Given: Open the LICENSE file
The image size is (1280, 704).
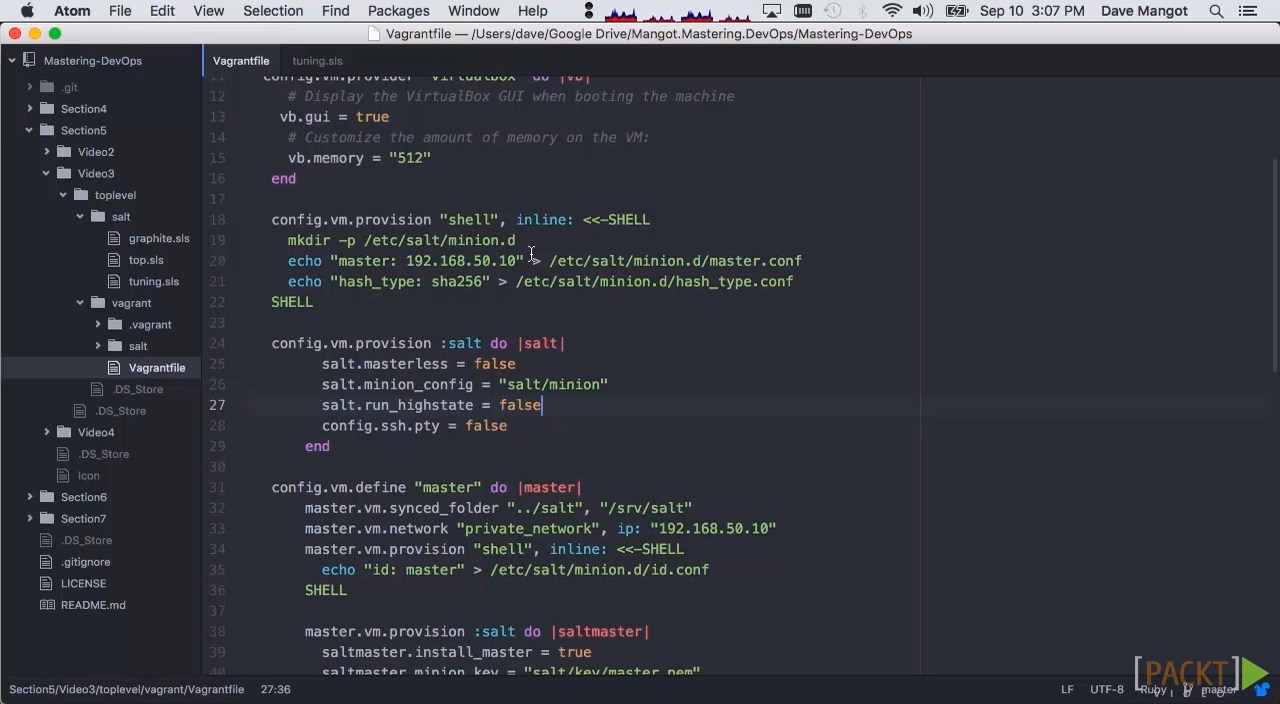Looking at the screenshot, I should 83,584.
